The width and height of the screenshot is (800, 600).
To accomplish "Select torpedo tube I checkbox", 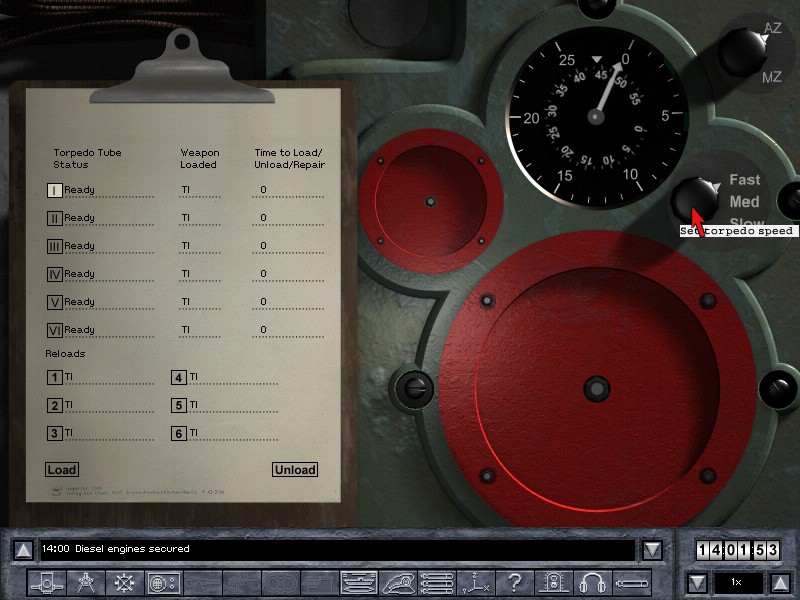I will click(x=55, y=190).
